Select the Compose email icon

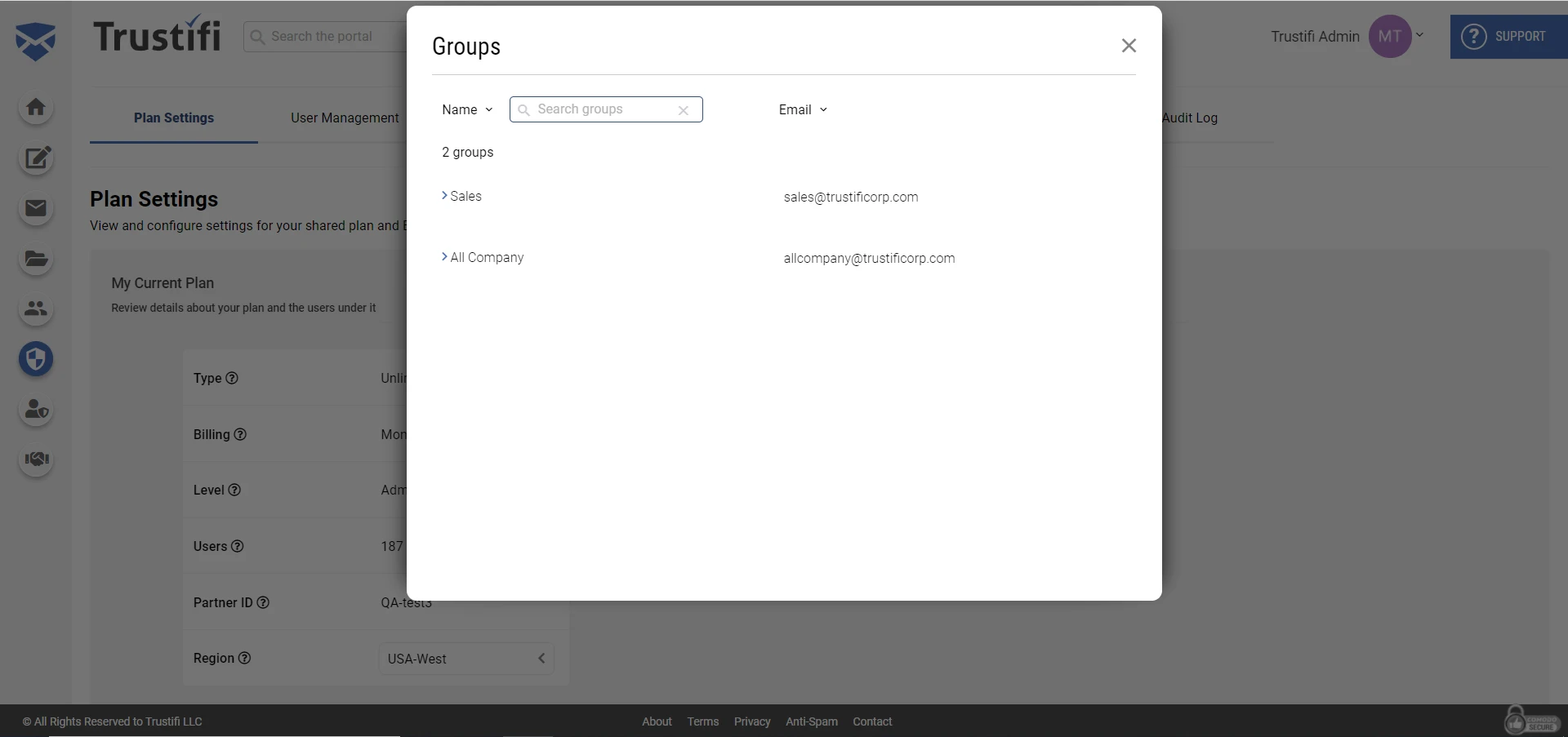[x=36, y=158]
